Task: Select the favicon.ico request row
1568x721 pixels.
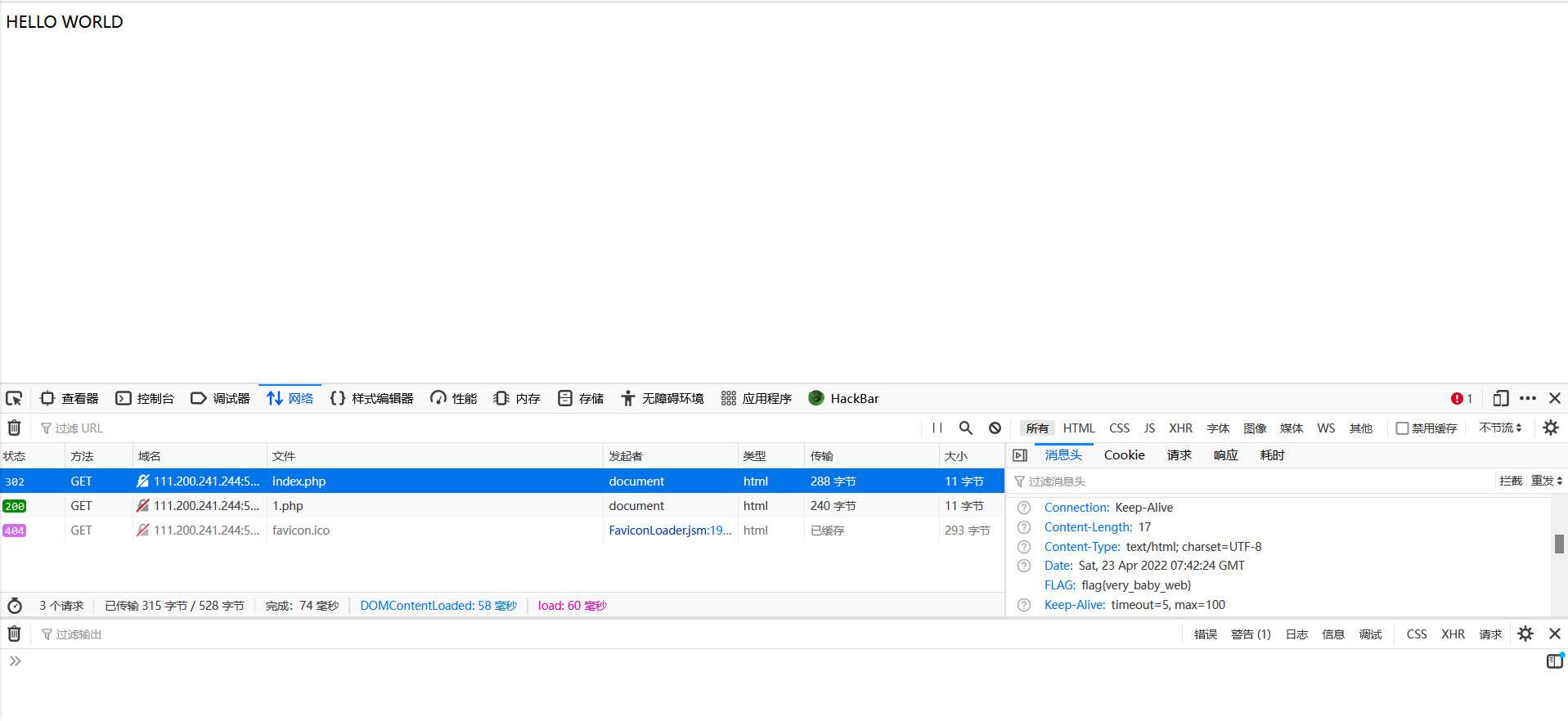Action: pyautogui.click(x=502, y=530)
